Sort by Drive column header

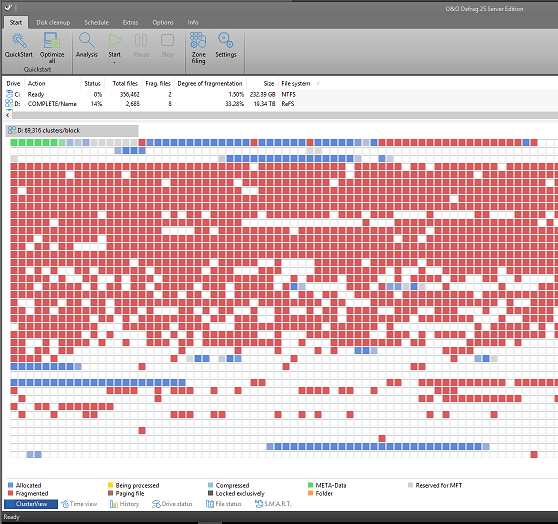point(14,84)
